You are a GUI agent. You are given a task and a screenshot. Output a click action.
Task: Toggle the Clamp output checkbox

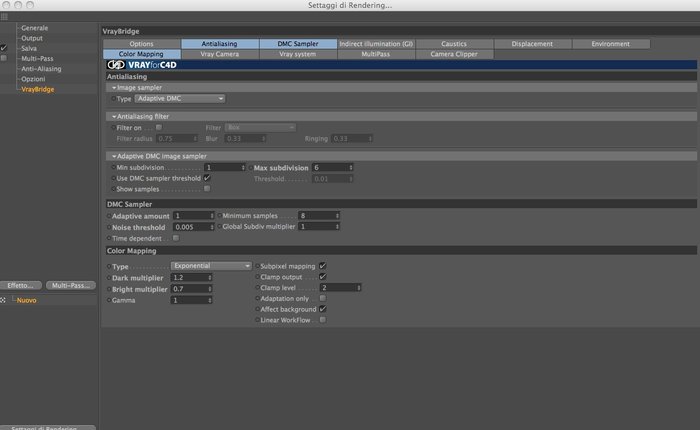322,276
